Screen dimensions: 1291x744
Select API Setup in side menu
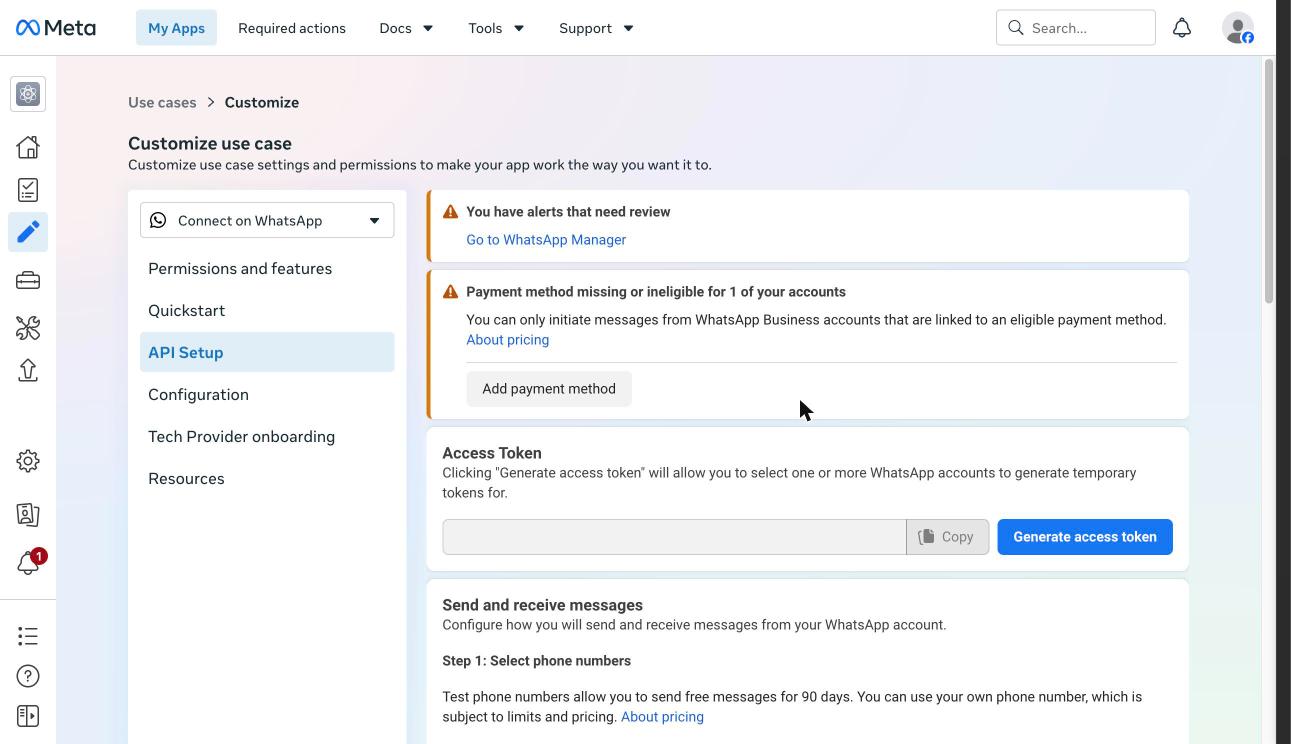click(267, 352)
